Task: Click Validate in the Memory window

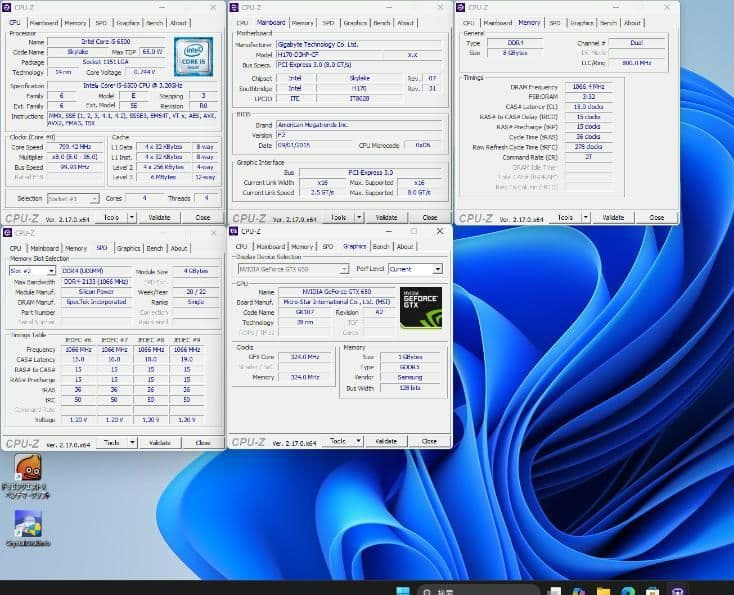Action: pyautogui.click(x=613, y=217)
